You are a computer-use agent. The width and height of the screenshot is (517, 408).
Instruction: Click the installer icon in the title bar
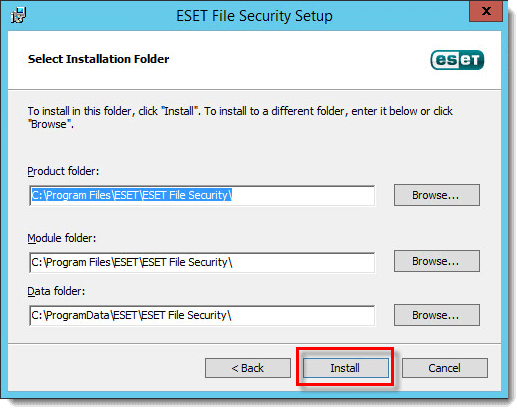18,15
